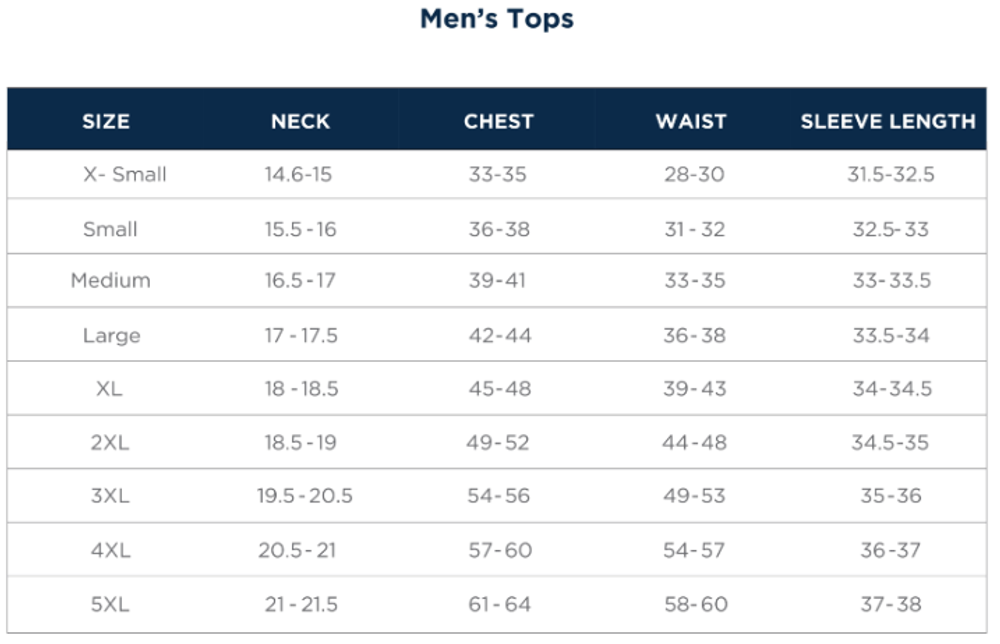The width and height of the screenshot is (1000, 644).
Task: Click the WAIST column header
Action: pos(691,122)
